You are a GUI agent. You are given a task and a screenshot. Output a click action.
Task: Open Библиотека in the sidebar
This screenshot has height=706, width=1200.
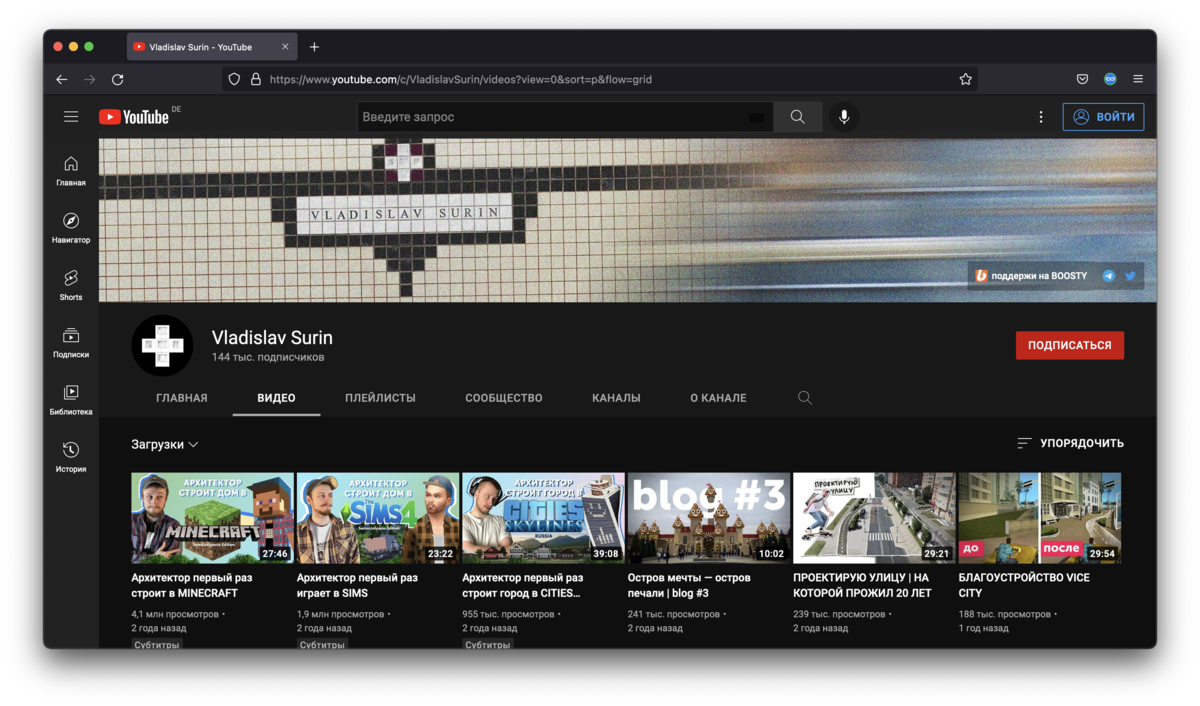tap(71, 400)
